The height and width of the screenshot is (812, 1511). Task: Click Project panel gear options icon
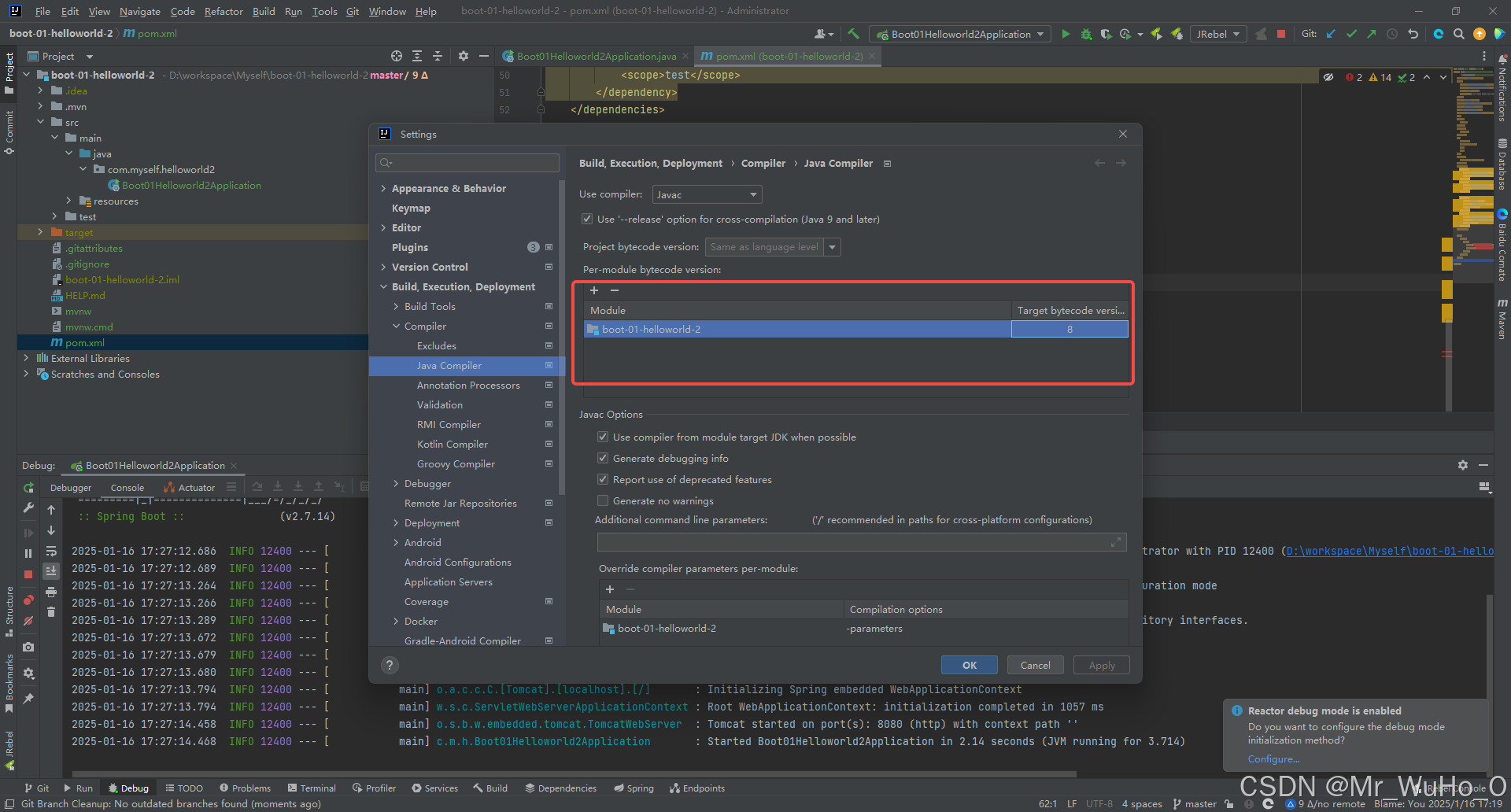click(x=464, y=56)
